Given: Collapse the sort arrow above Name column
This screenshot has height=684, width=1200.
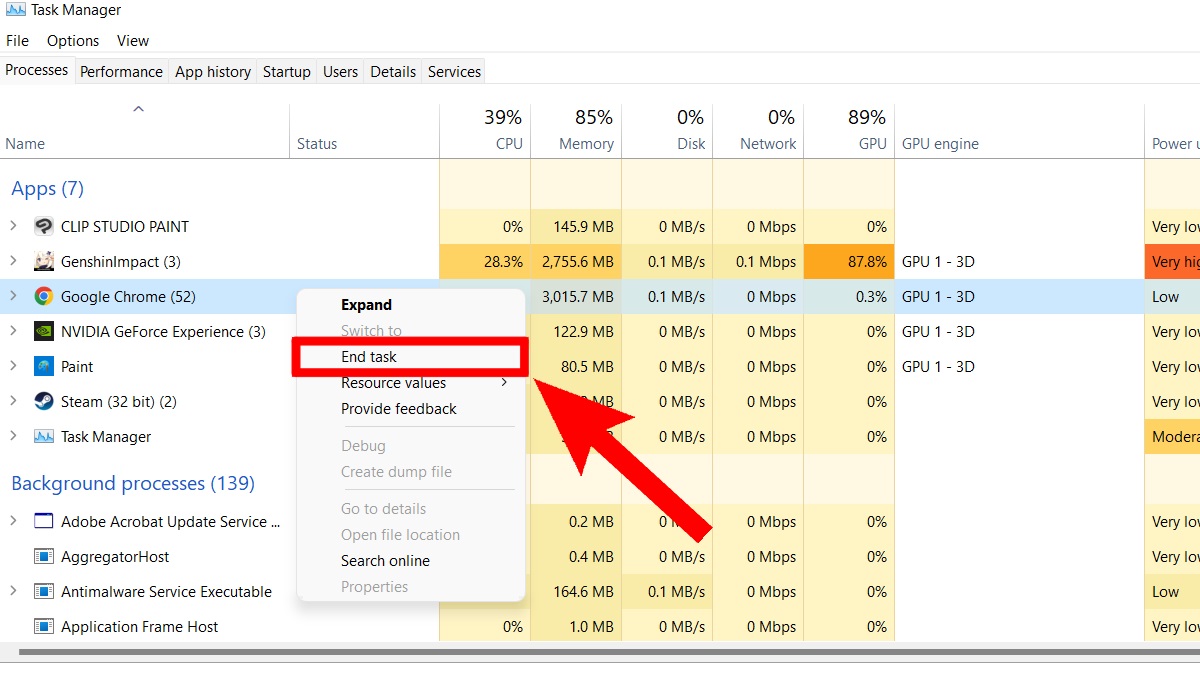Looking at the screenshot, I should click(x=139, y=108).
